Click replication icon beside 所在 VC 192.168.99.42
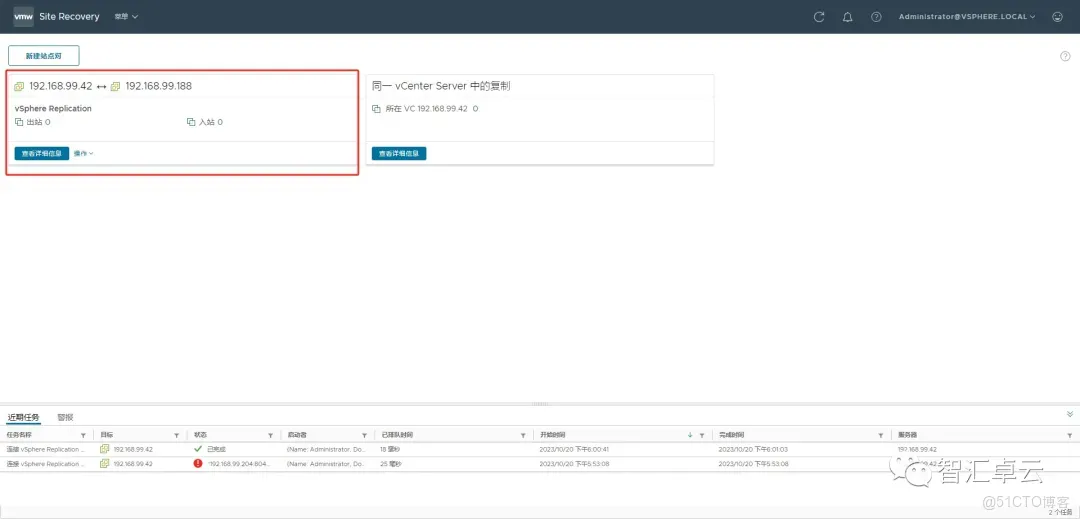Screen dimensions: 1080x519 click(x=376, y=109)
